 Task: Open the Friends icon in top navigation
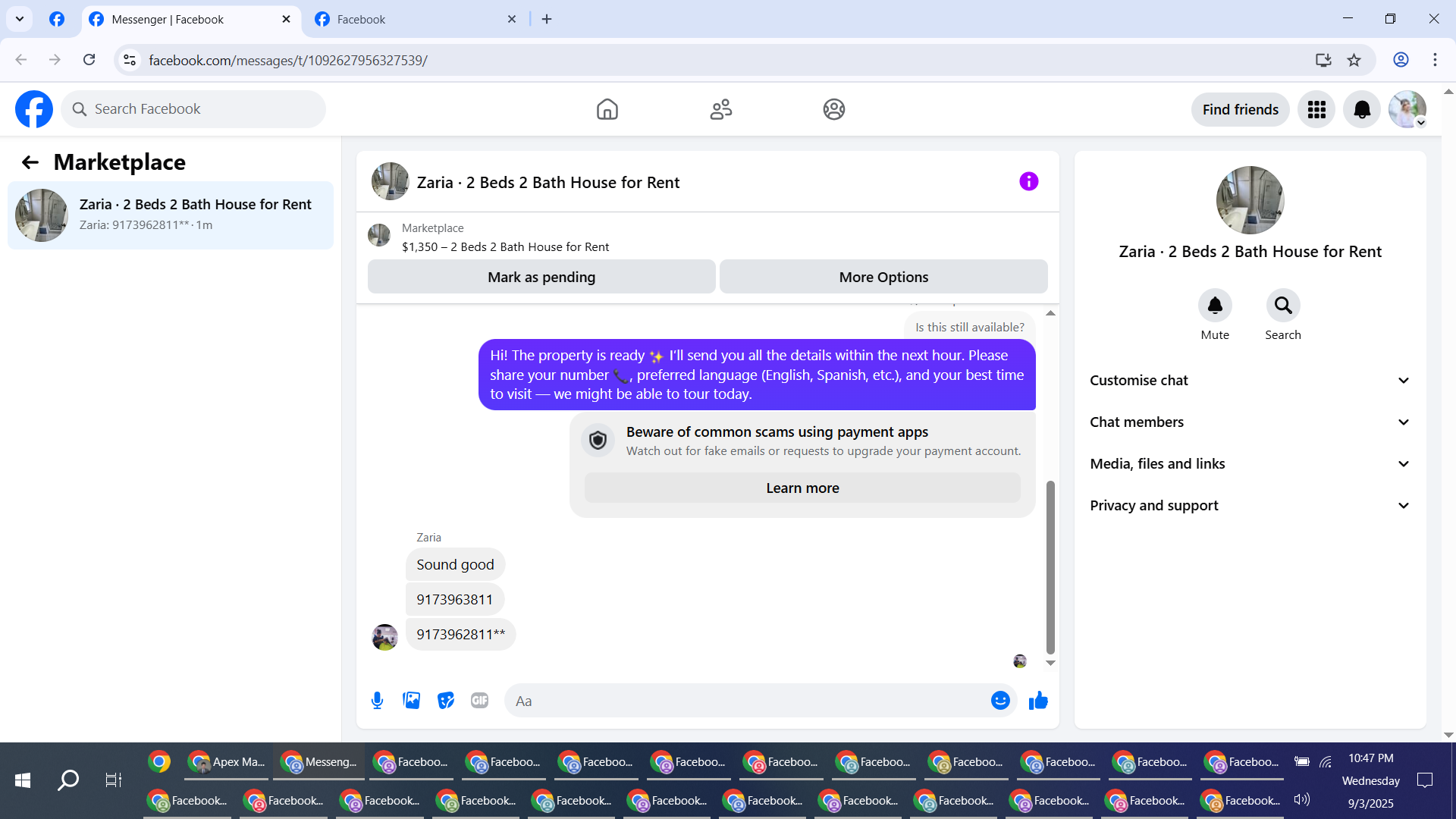pos(720,109)
